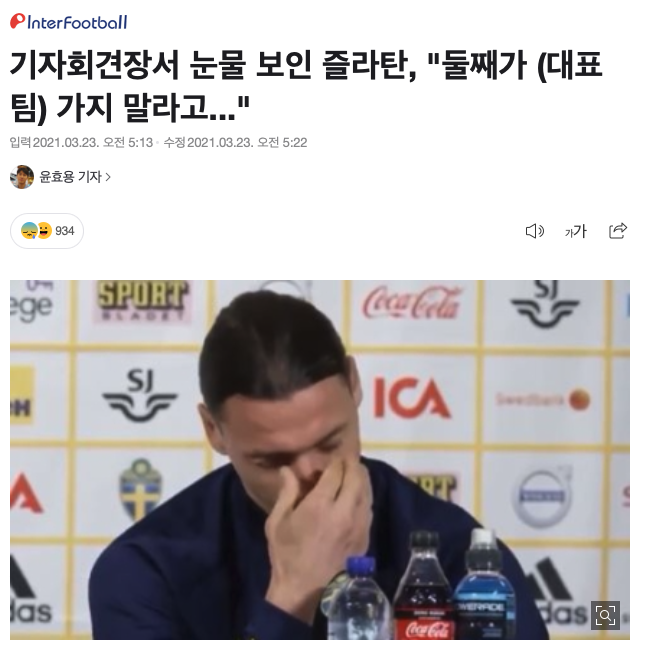646x663 pixels.
Task: Open reporter 윤효용's profile photo
Action: click(22, 177)
